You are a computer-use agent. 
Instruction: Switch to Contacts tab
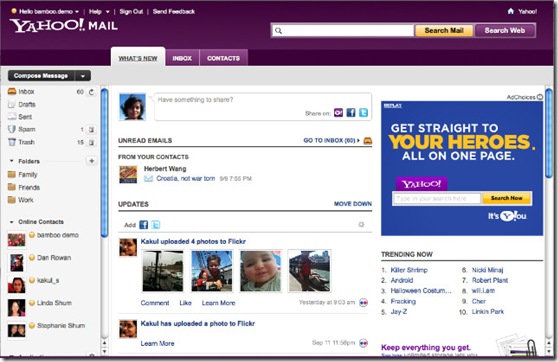(223, 58)
